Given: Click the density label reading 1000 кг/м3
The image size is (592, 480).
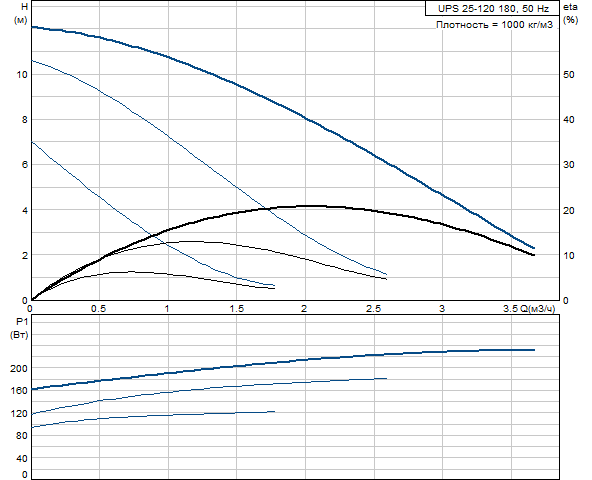Looking at the screenshot, I should coord(494,25).
